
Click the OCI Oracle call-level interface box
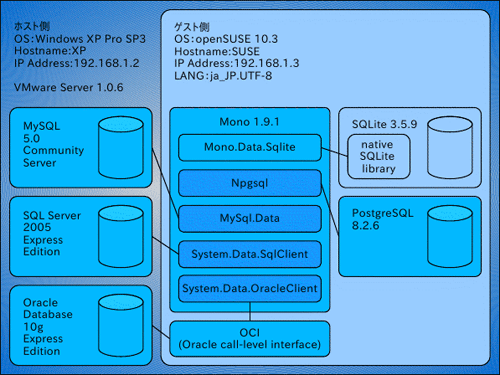[250, 339]
